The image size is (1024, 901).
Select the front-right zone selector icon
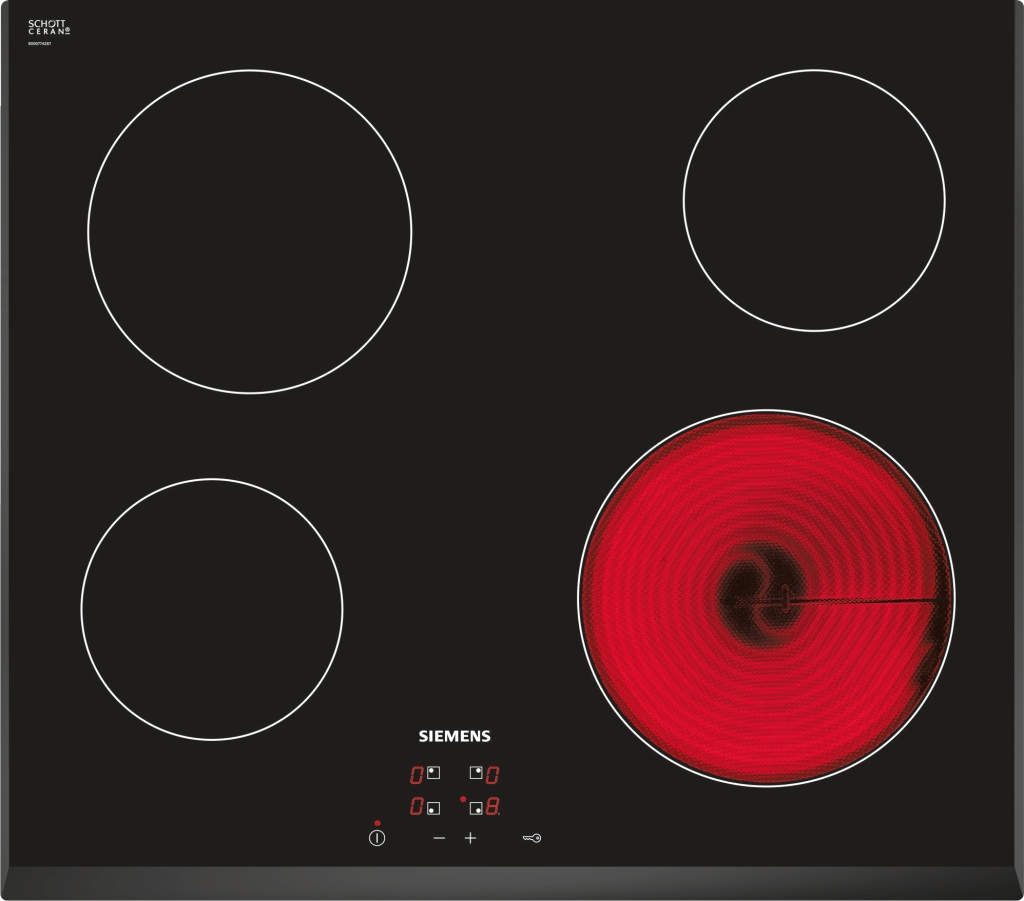[476, 807]
